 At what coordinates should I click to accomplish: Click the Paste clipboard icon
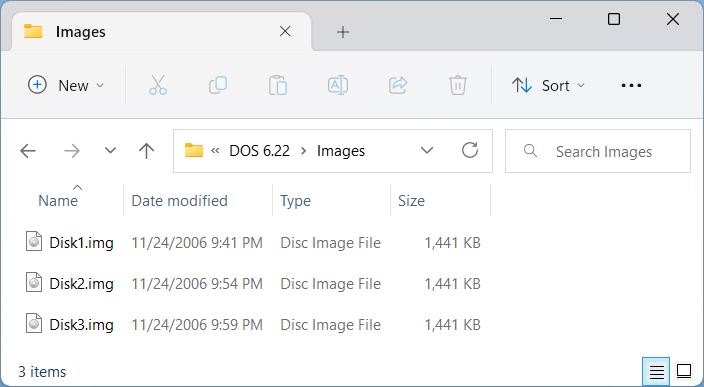click(278, 85)
